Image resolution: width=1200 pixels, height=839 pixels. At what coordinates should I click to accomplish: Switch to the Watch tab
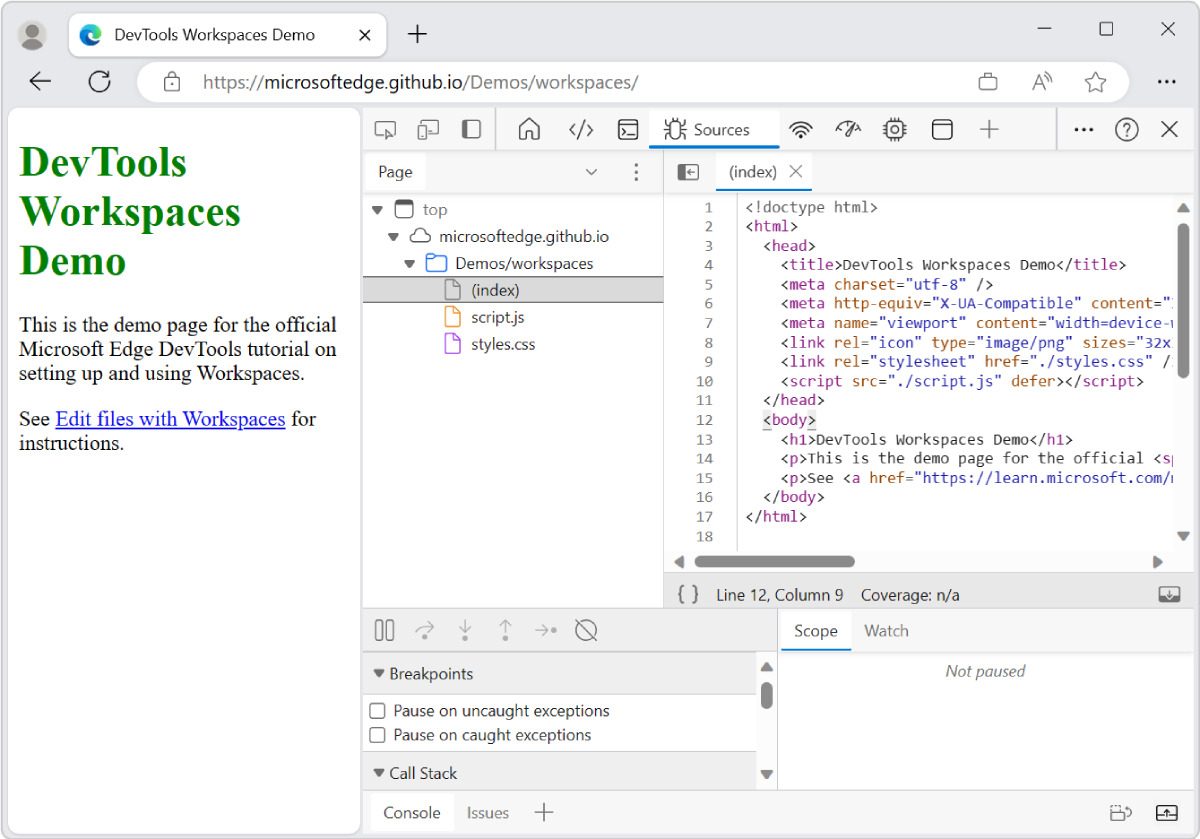pos(886,630)
